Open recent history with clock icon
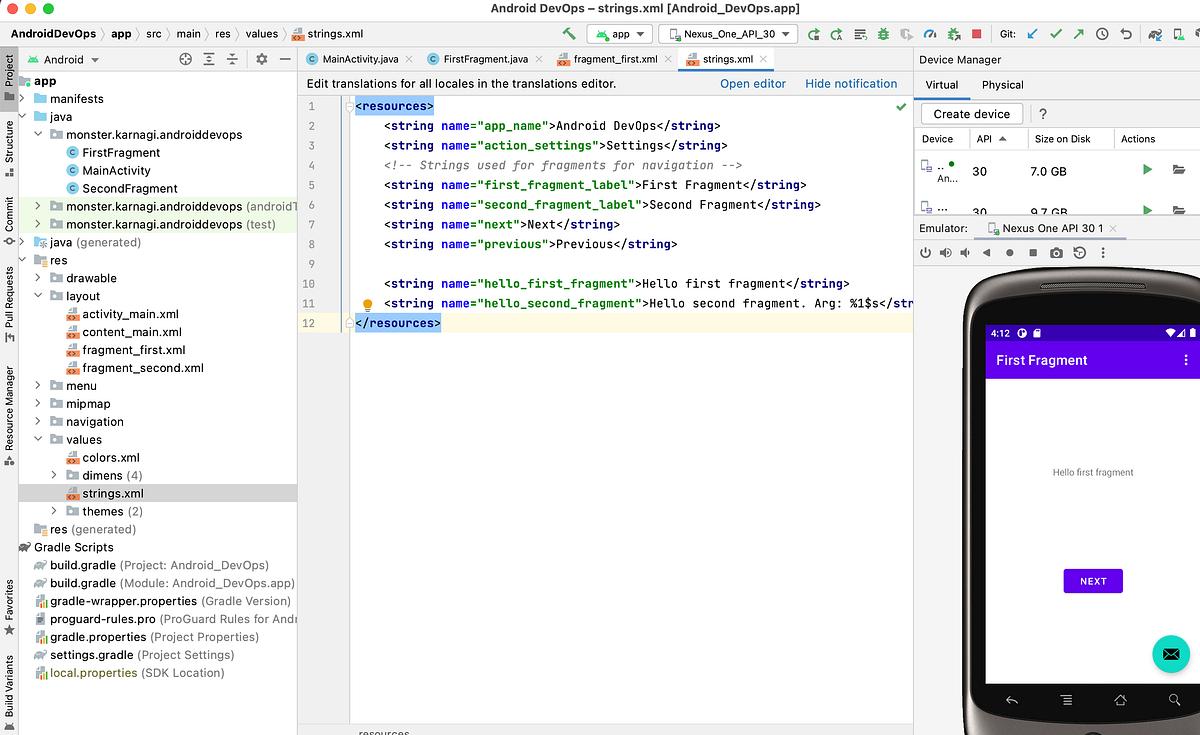 (x=1102, y=33)
